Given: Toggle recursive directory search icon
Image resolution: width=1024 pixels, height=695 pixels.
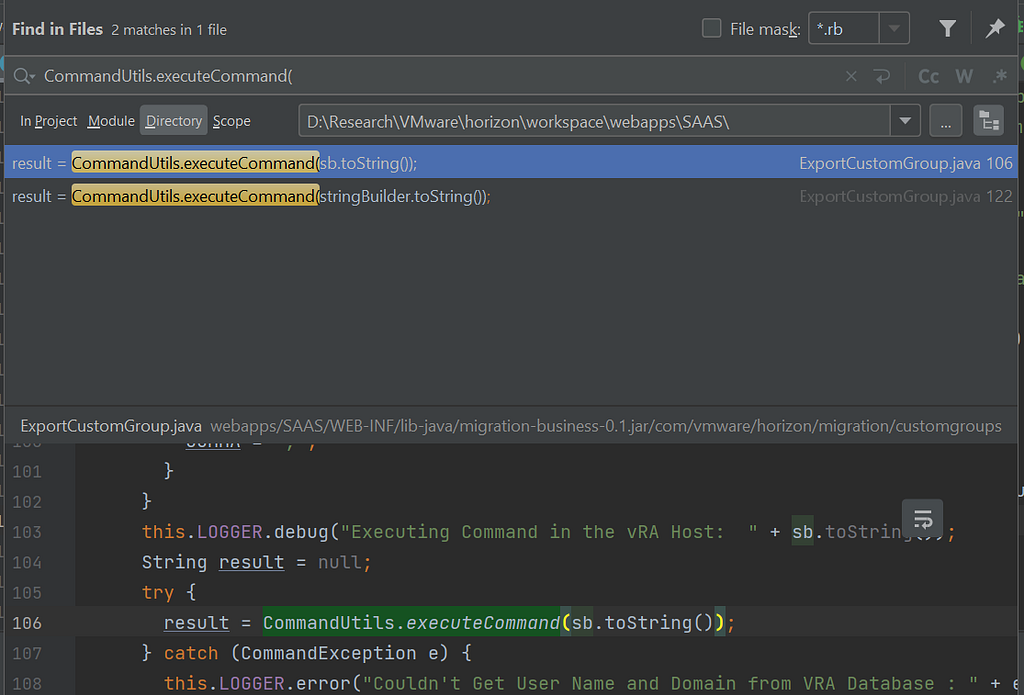Looking at the screenshot, I should (x=989, y=121).
